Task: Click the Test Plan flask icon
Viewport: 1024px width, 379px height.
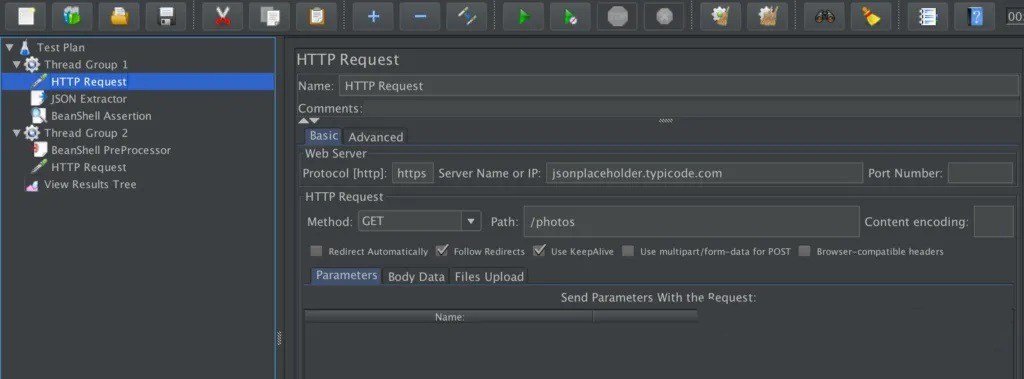Action: tap(25, 47)
